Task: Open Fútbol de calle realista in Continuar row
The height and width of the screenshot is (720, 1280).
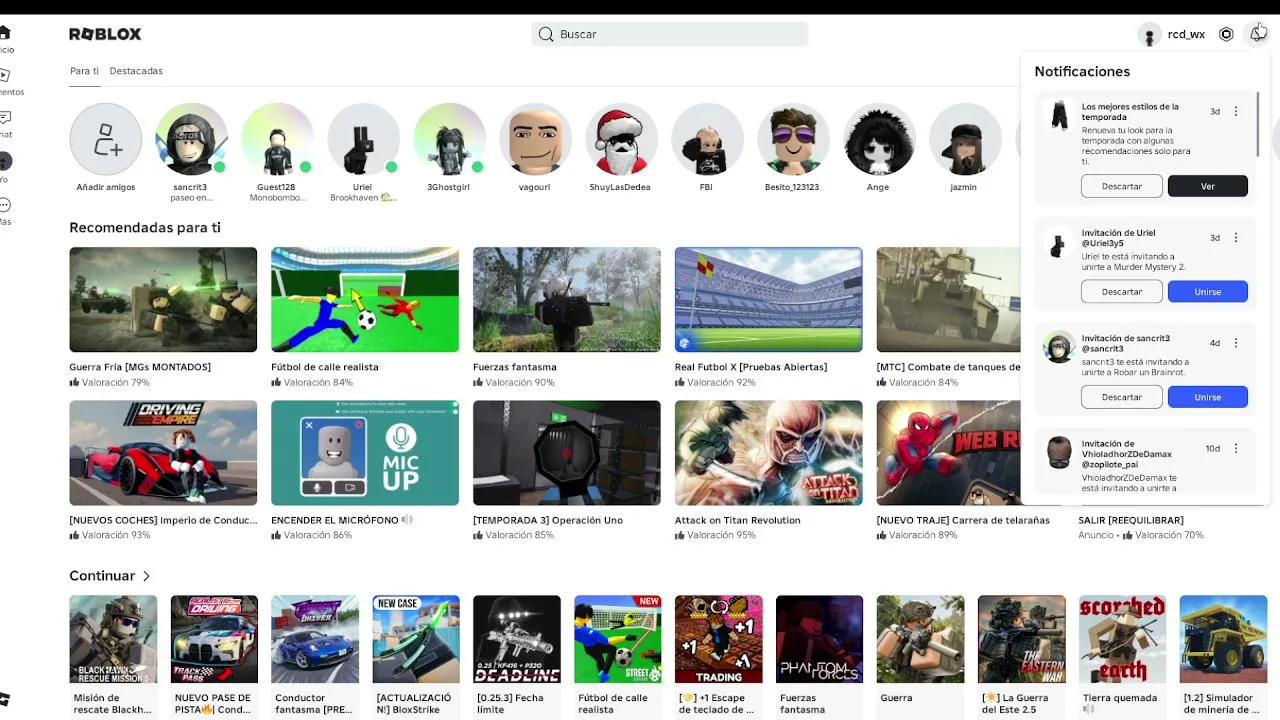Action: (618, 640)
